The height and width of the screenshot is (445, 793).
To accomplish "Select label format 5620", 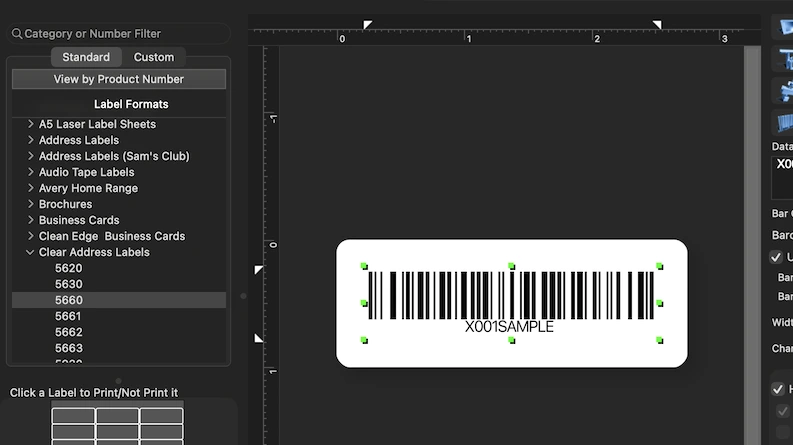I will (68, 268).
